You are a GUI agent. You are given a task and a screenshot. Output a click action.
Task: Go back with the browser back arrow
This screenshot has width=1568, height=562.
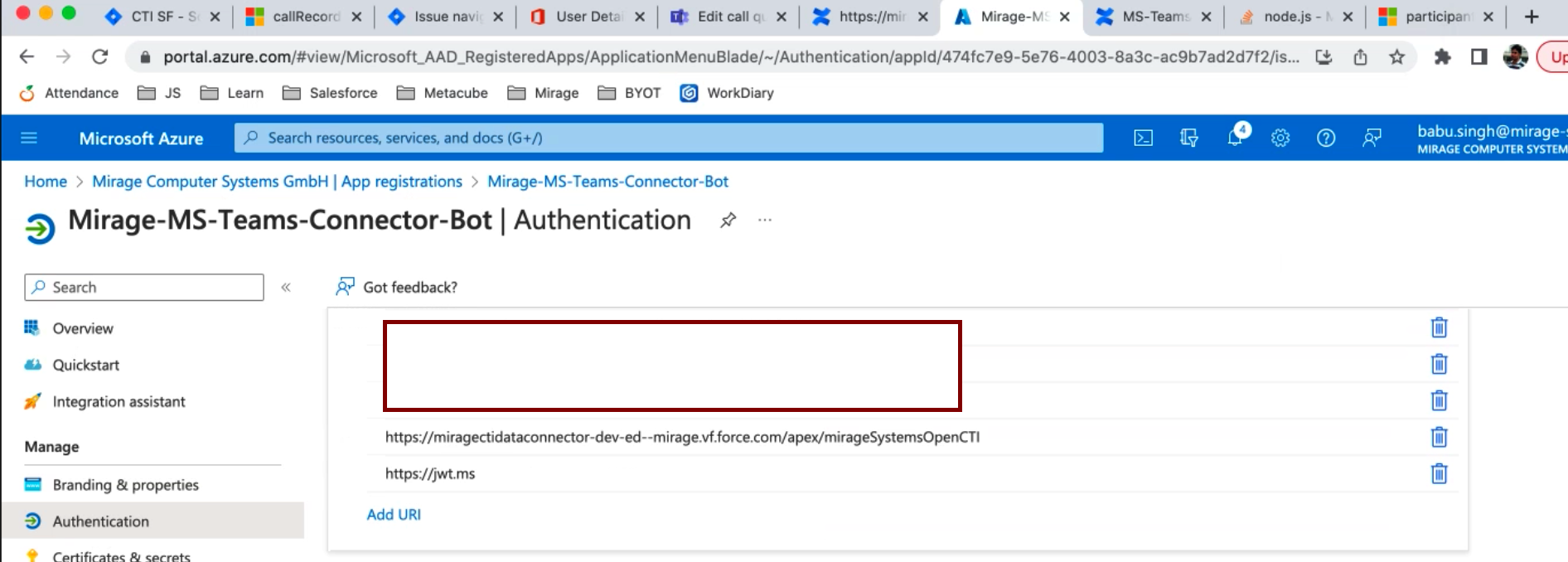27,56
